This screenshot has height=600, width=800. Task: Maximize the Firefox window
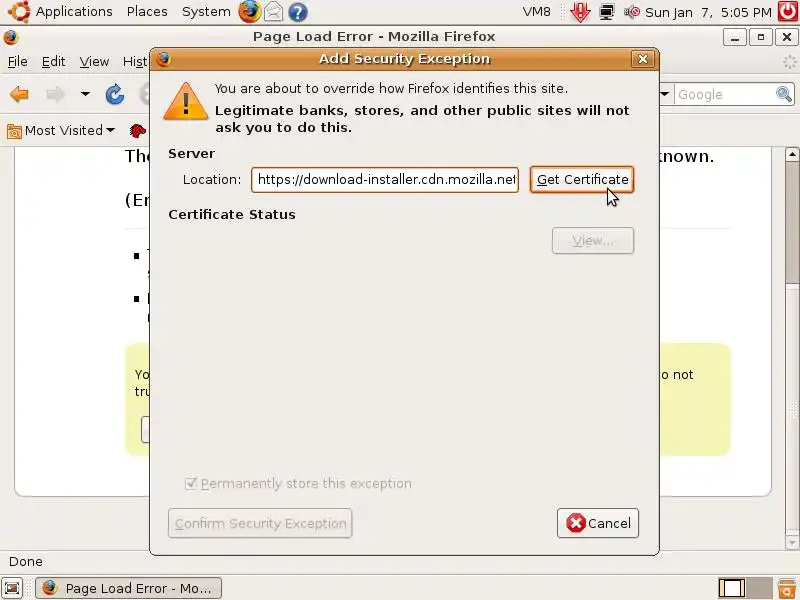(761, 37)
